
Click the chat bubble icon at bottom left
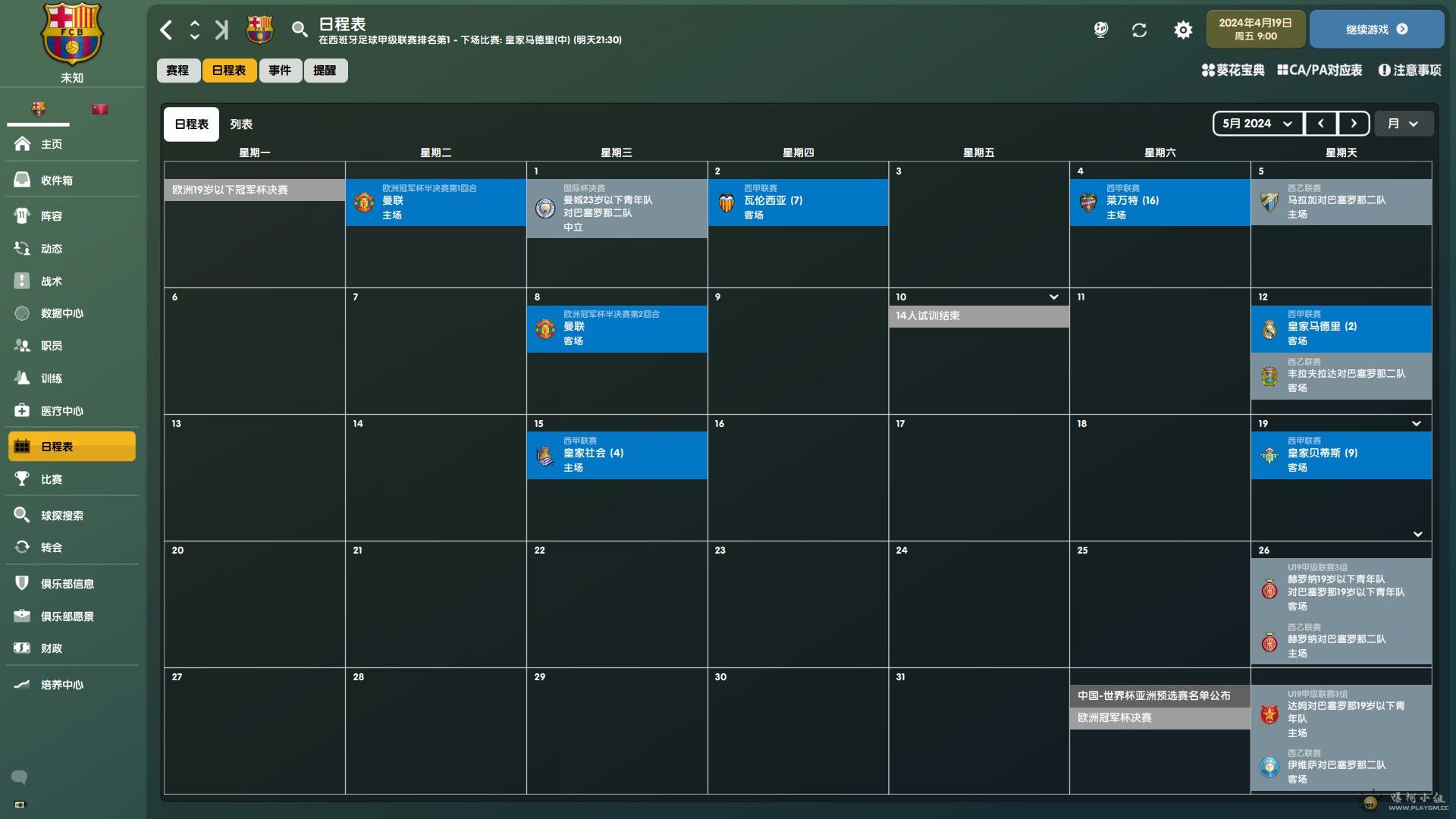point(20,777)
